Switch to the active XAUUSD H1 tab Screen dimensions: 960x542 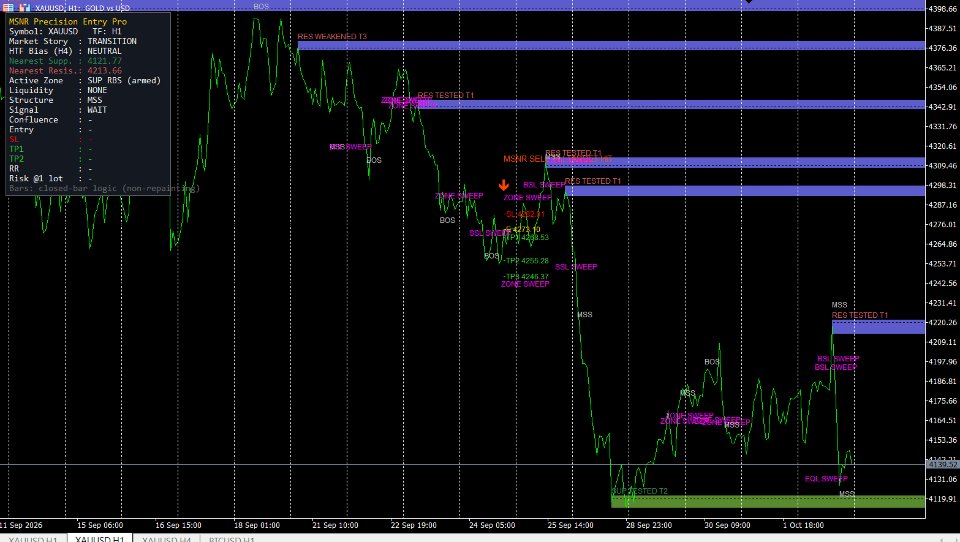(x=100, y=539)
